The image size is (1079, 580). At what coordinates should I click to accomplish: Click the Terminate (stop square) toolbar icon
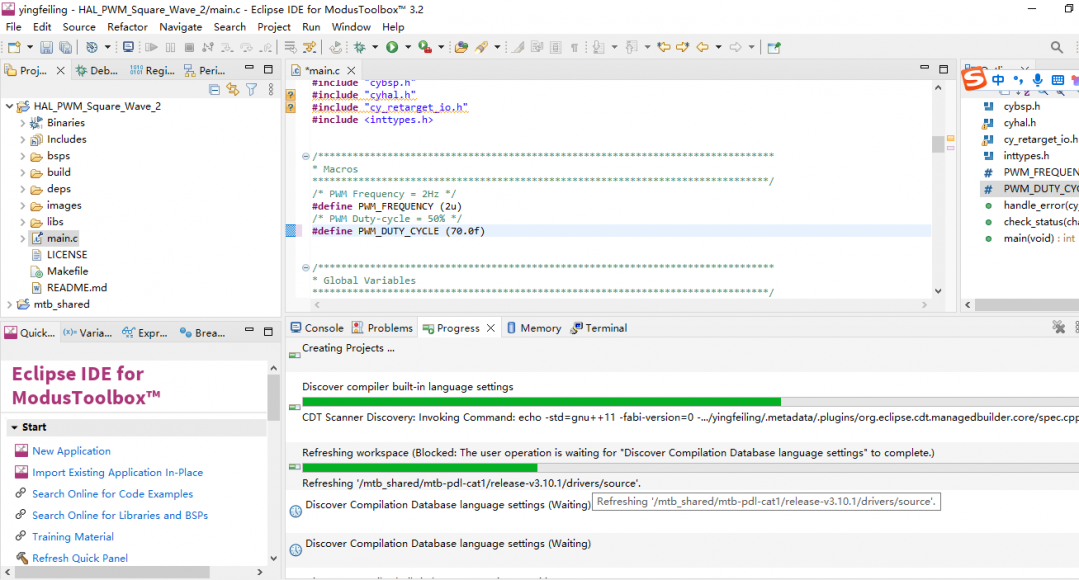click(189, 47)
